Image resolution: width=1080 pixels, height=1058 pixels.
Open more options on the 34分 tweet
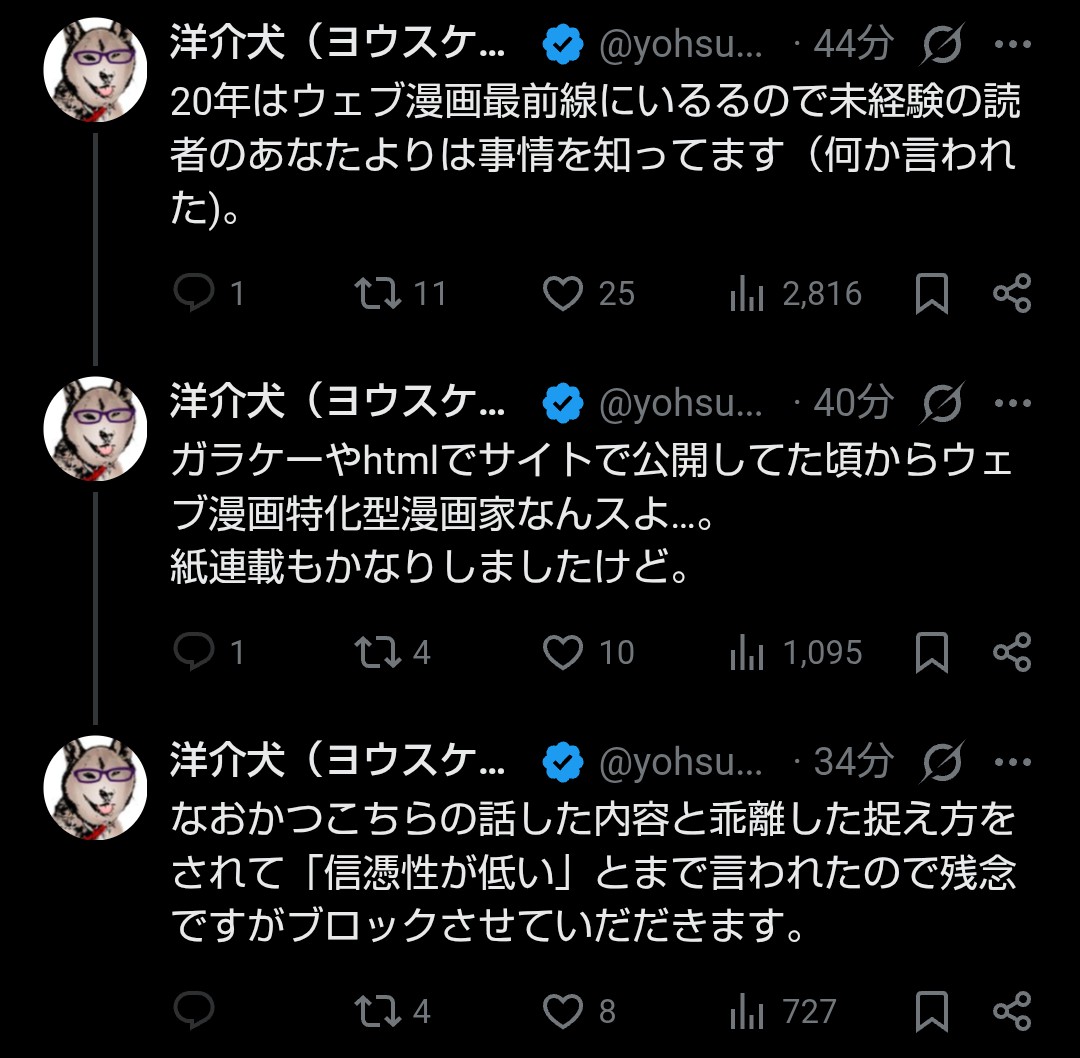click(1014, 762)
